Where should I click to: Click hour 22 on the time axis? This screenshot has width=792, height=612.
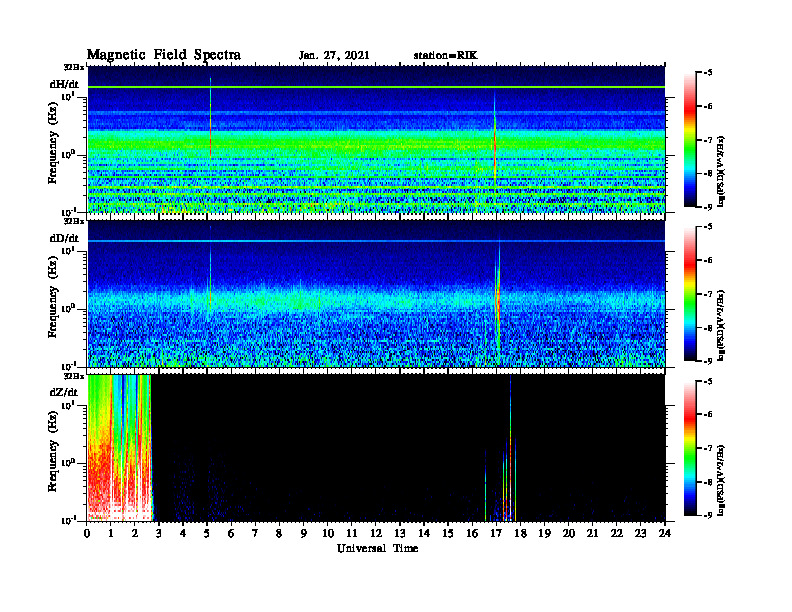point(617,534)
